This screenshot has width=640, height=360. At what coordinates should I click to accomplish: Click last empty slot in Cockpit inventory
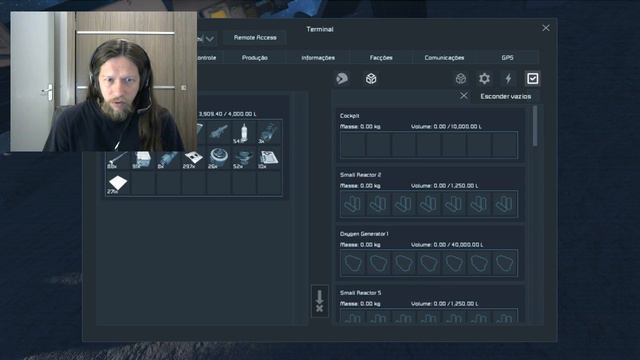pos(505,145)
